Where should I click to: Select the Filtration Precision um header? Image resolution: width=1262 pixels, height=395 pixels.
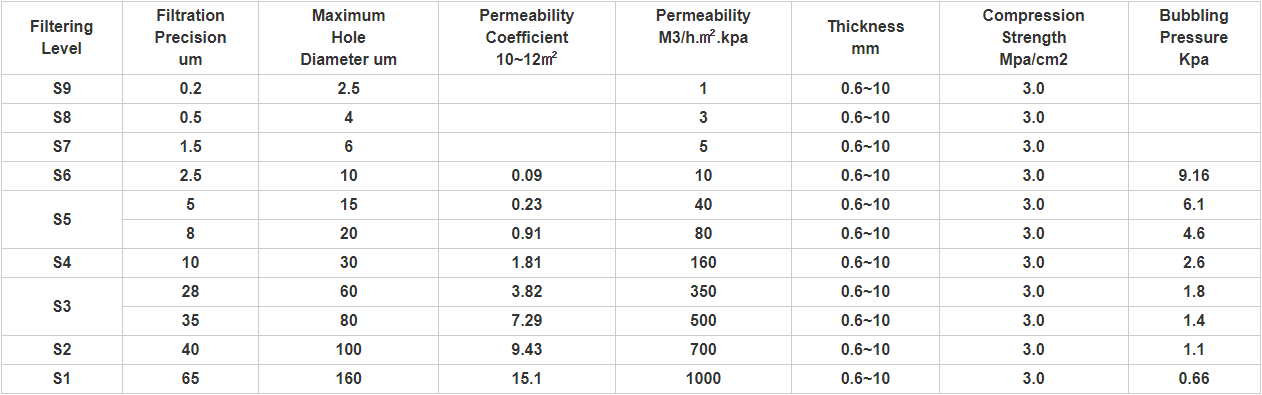190,38
